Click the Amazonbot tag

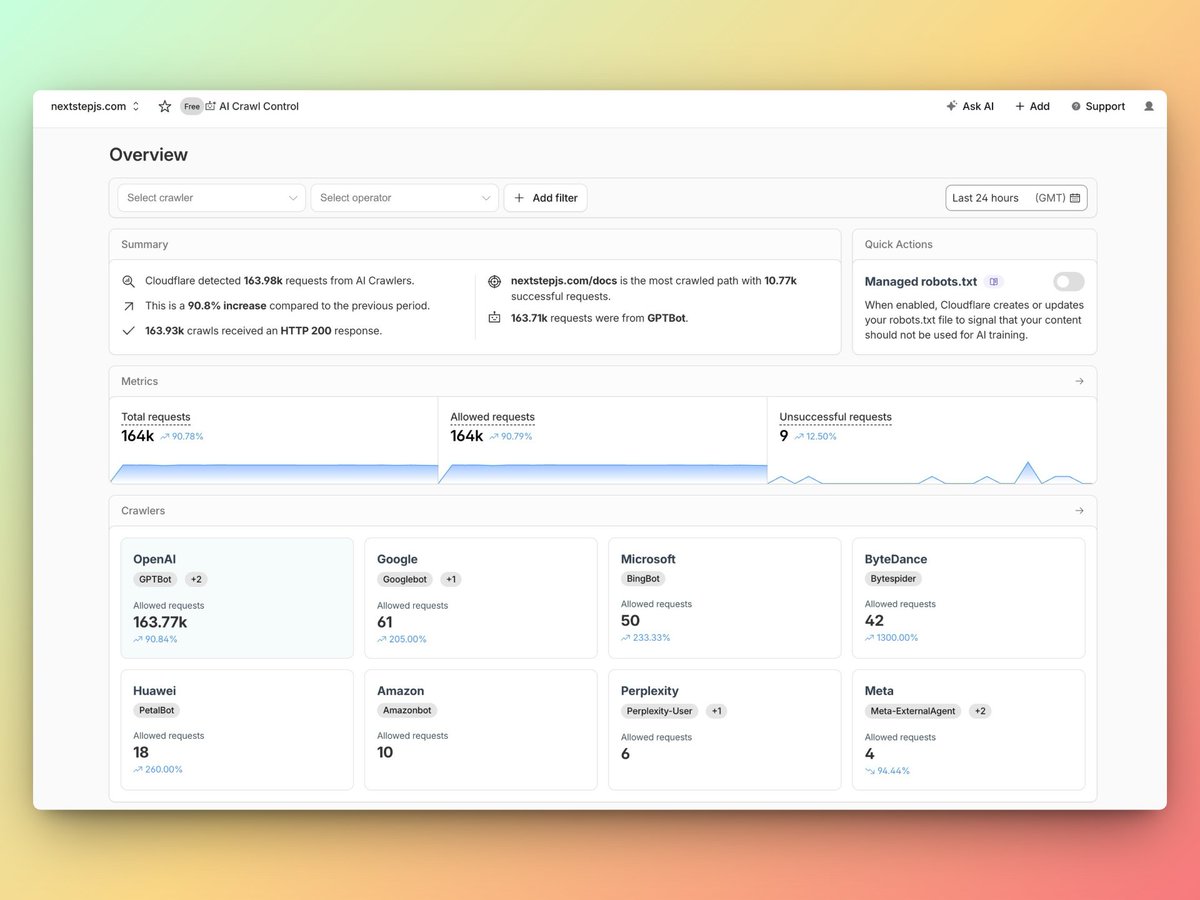(407, 710)
